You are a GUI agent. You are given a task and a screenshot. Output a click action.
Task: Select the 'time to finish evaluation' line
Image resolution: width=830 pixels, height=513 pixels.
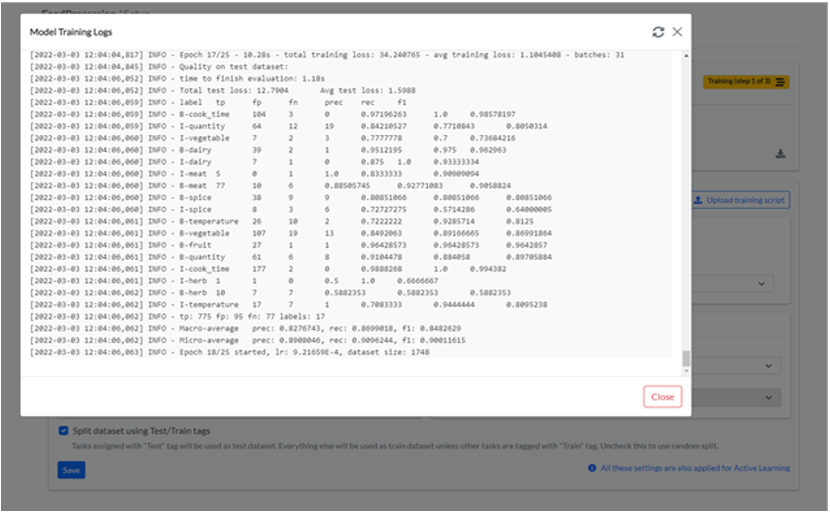point(177,78)
